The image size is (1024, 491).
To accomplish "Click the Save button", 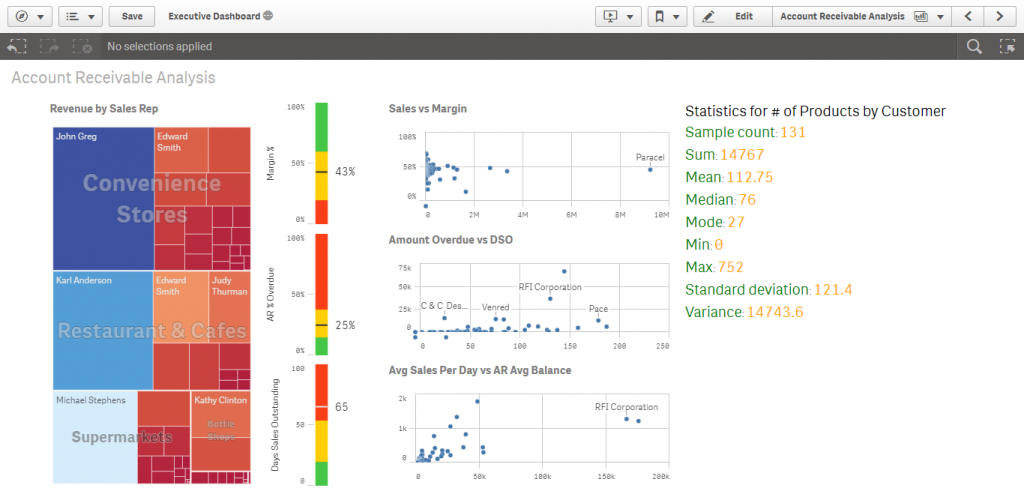I will click(x=132, y=16).
